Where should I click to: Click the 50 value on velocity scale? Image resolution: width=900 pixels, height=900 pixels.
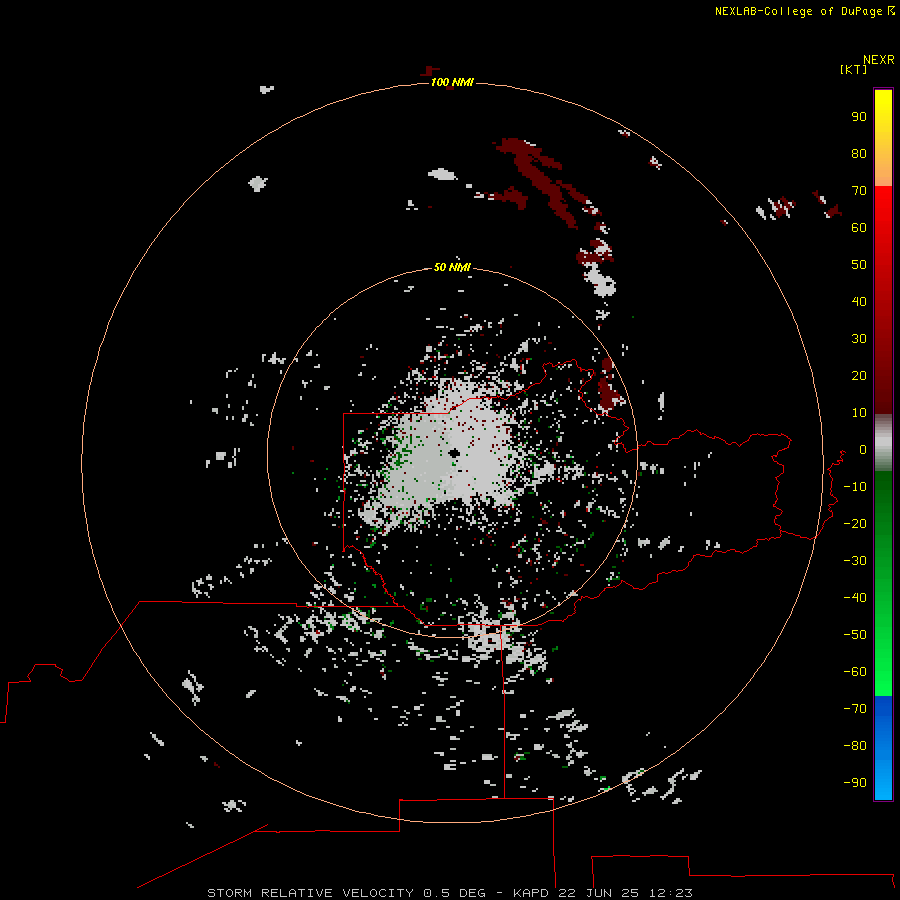859,264
